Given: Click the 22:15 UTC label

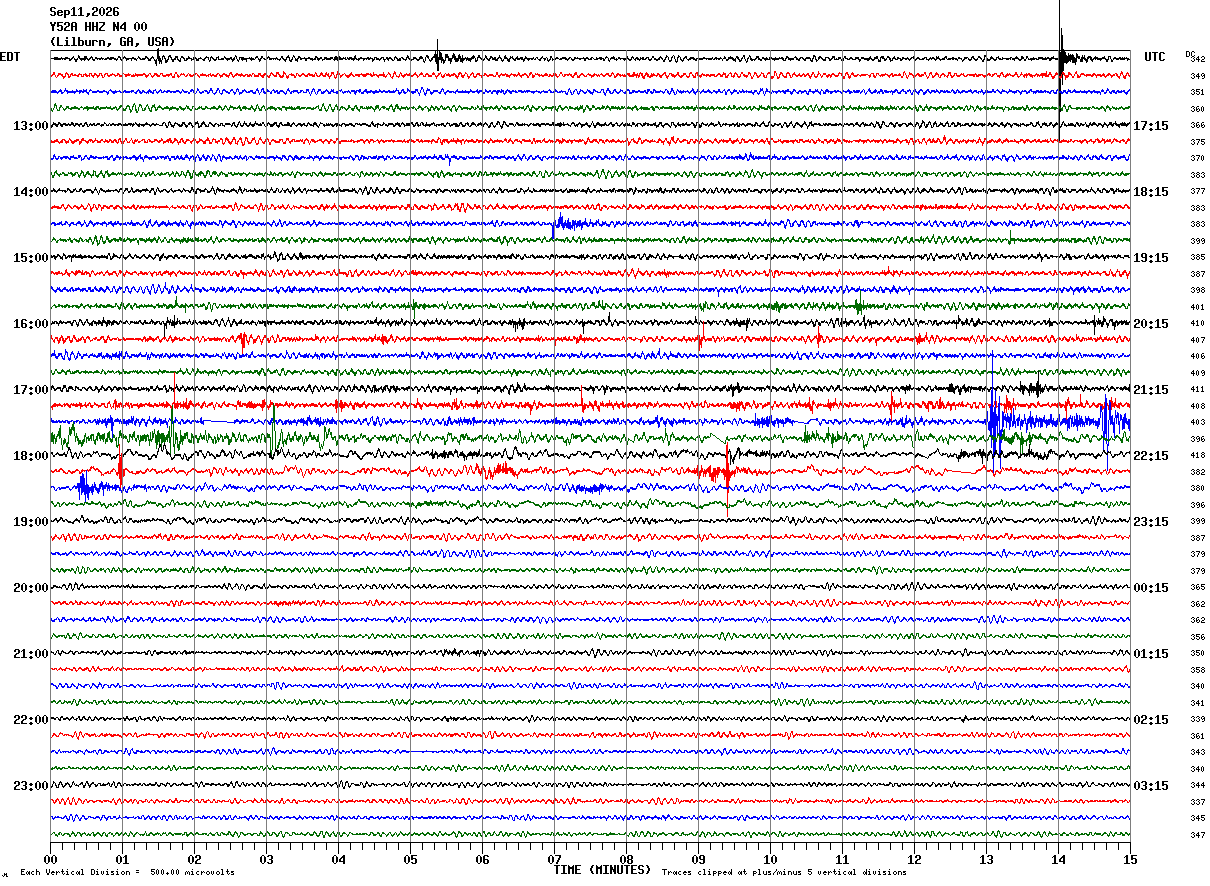Looking at the screenshot, I should tap(1151, 456).
